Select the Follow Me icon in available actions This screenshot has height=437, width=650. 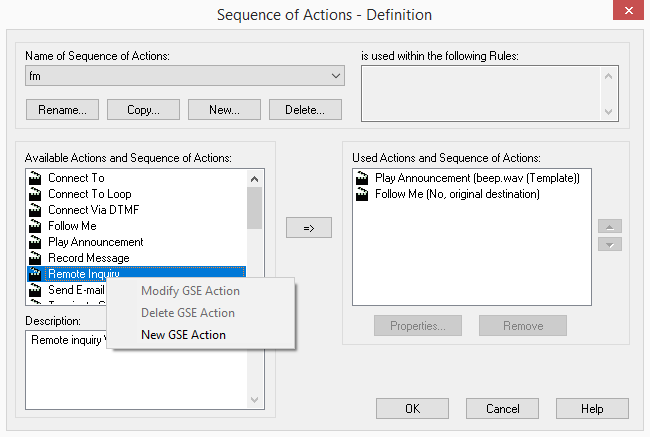click(x=35, y=226)
